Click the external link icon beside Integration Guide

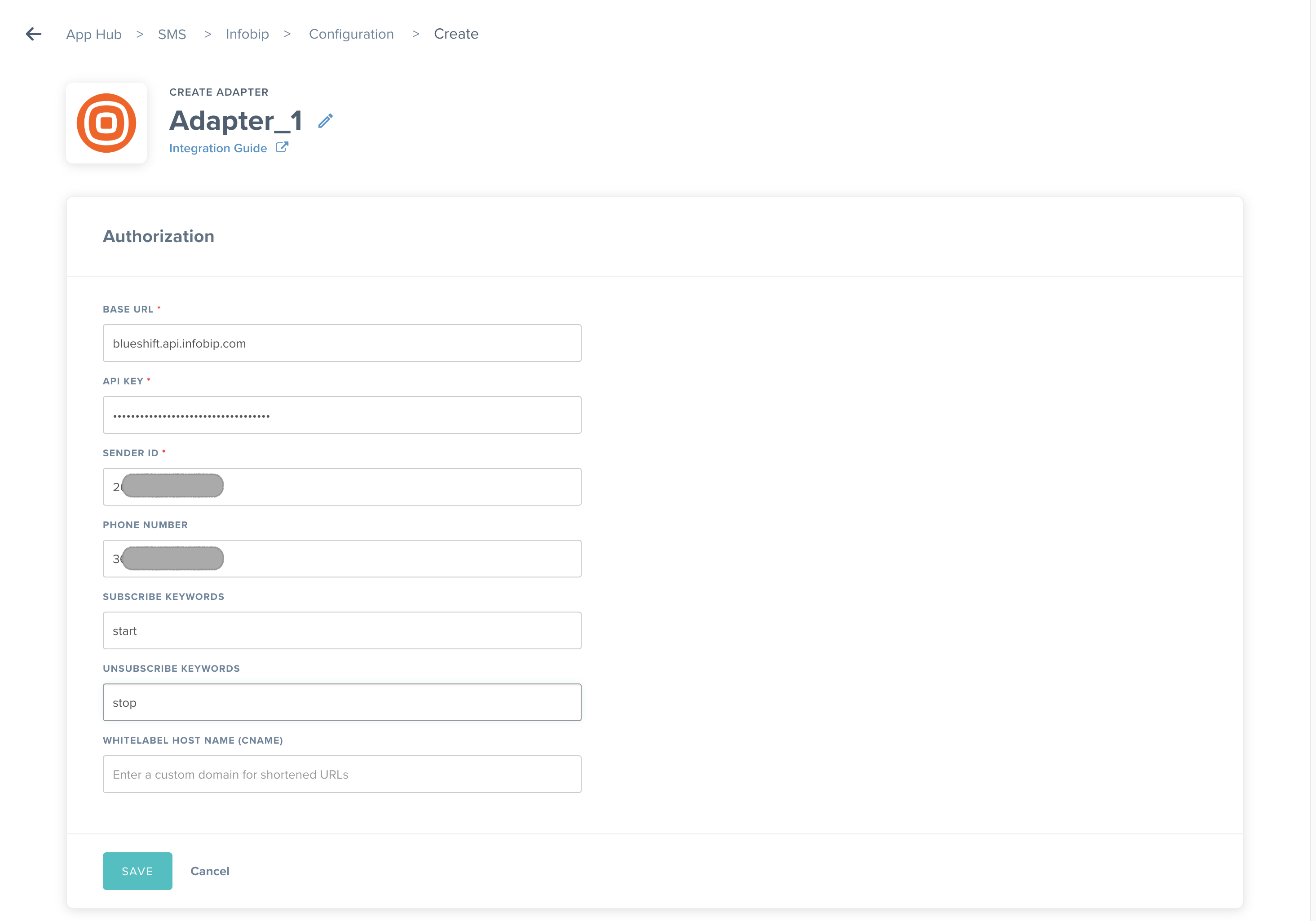(282, 148)
